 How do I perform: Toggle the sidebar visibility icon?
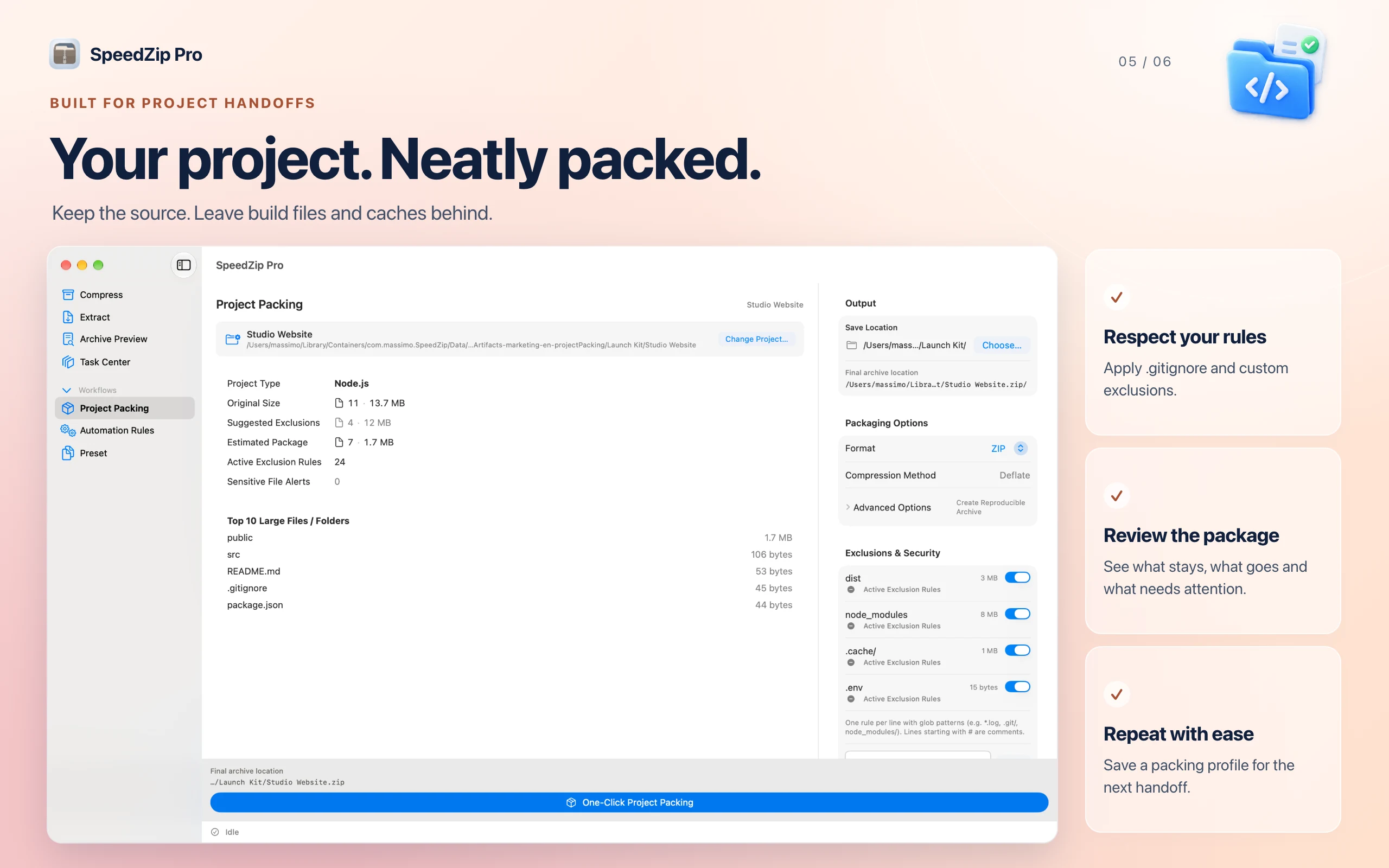point(184,265)
